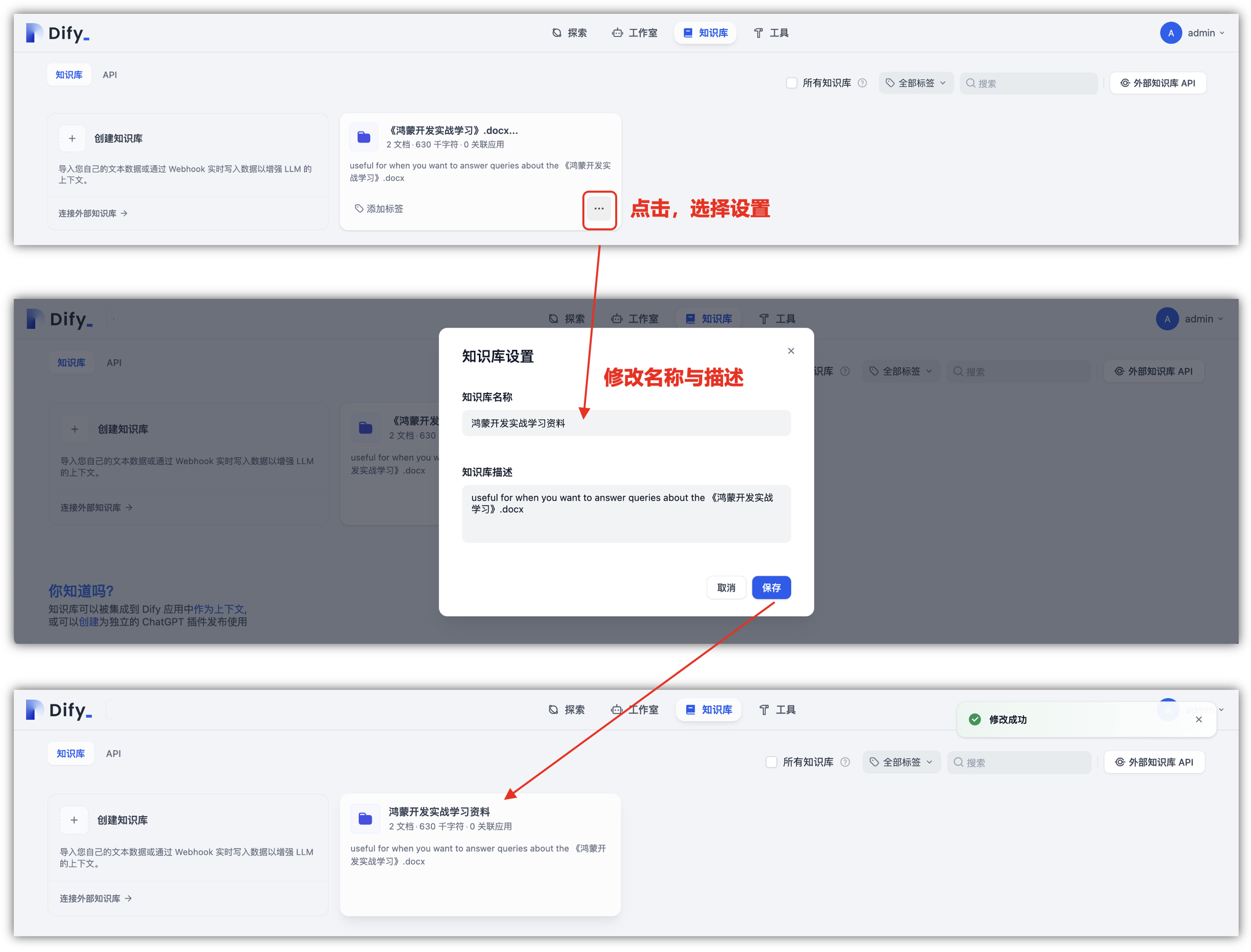Click dimmed plus icon of 创建知识库 behind dialog

[x=75, y=429]
